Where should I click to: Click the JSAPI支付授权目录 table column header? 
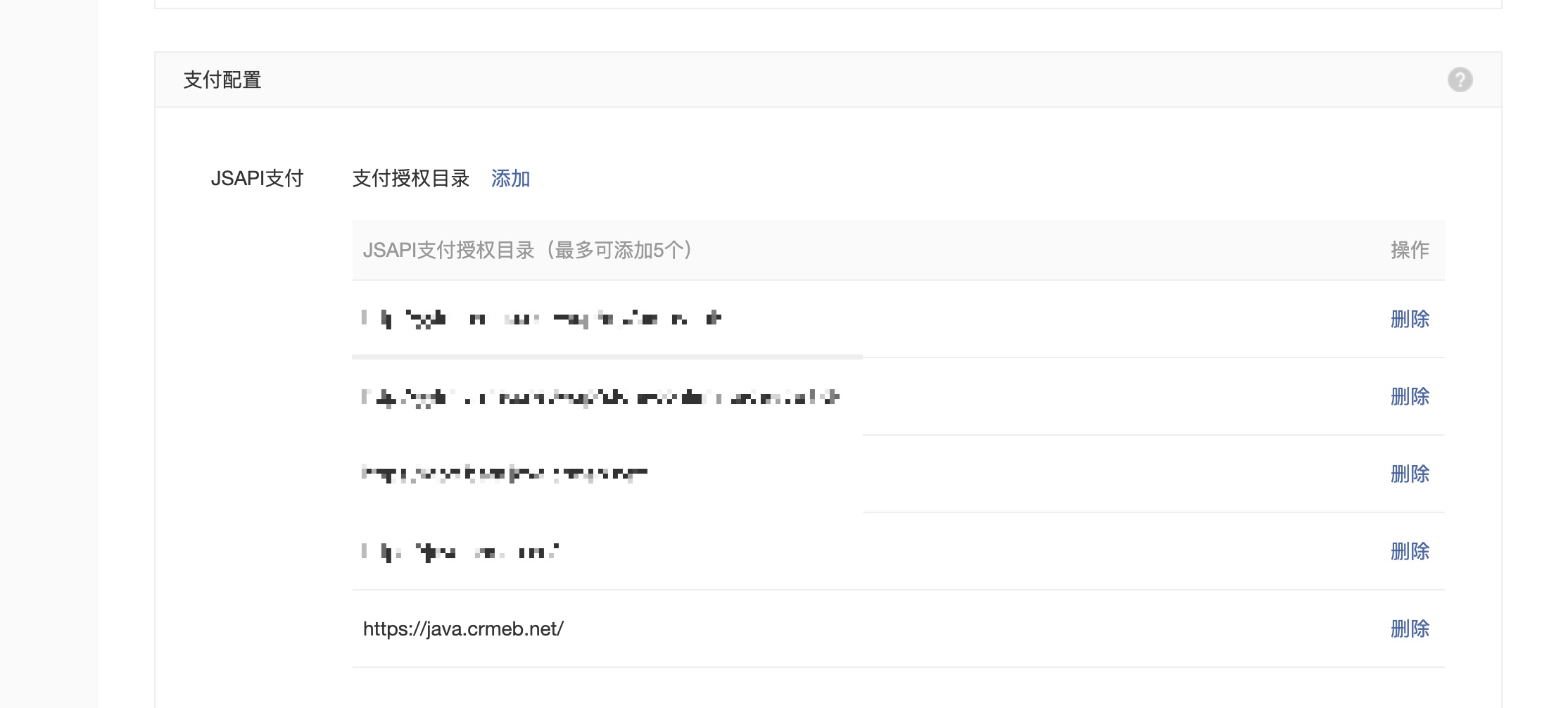point(529,250)
